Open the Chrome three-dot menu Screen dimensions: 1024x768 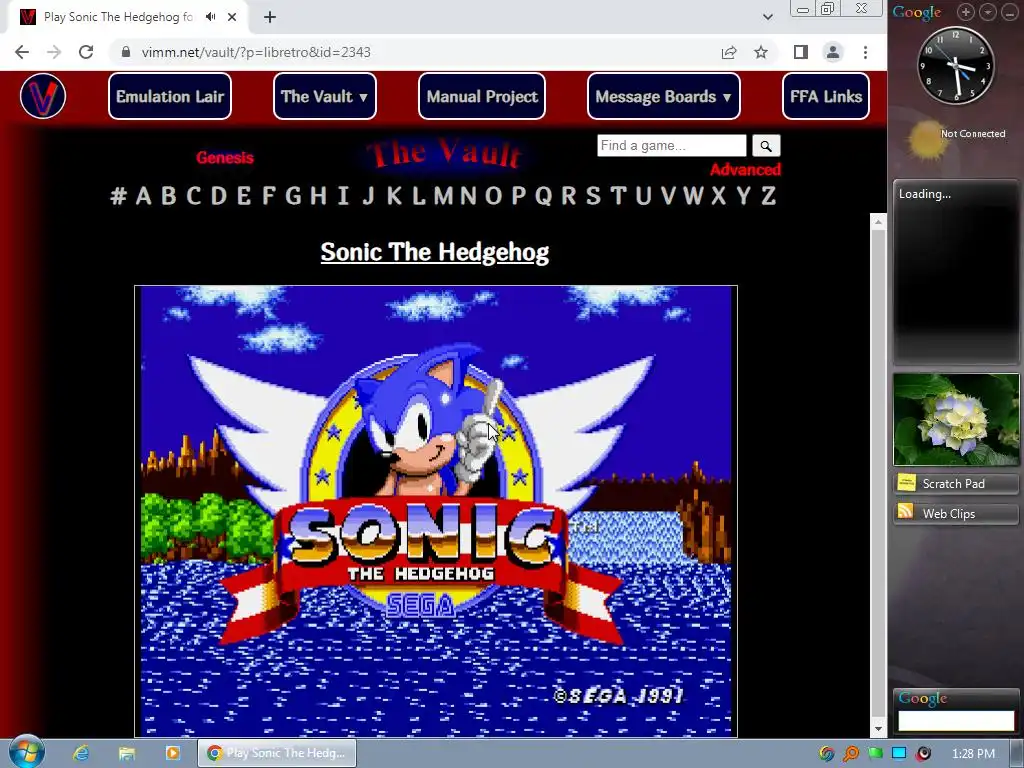[865, 52]
